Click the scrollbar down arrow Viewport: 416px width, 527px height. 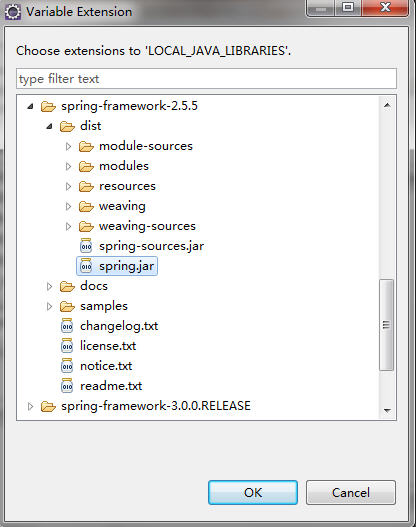pyautogui.click(x=387, y=410)
